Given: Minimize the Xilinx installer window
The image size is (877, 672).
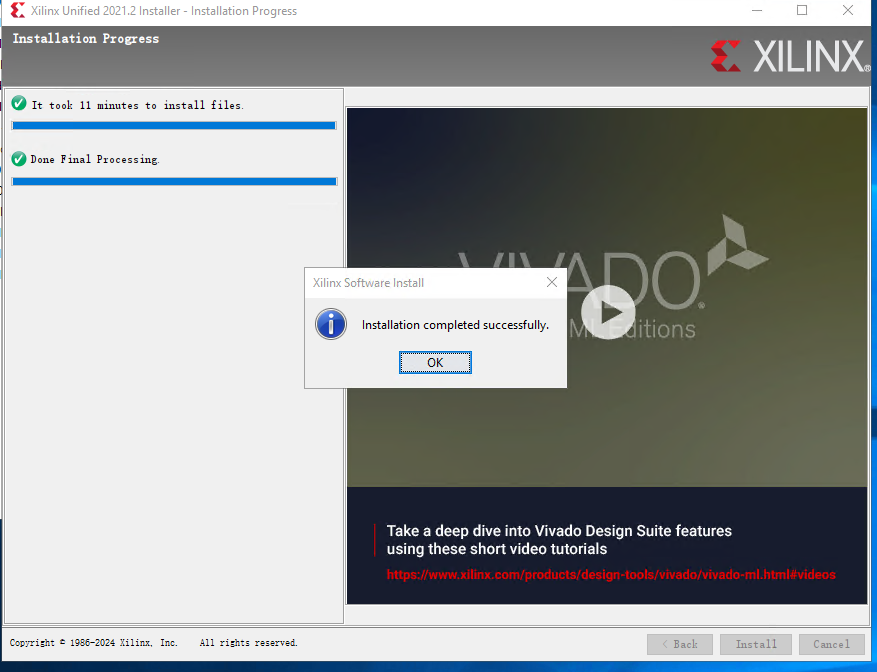Looking at the screenshot, I should click(x=757, y=10).
